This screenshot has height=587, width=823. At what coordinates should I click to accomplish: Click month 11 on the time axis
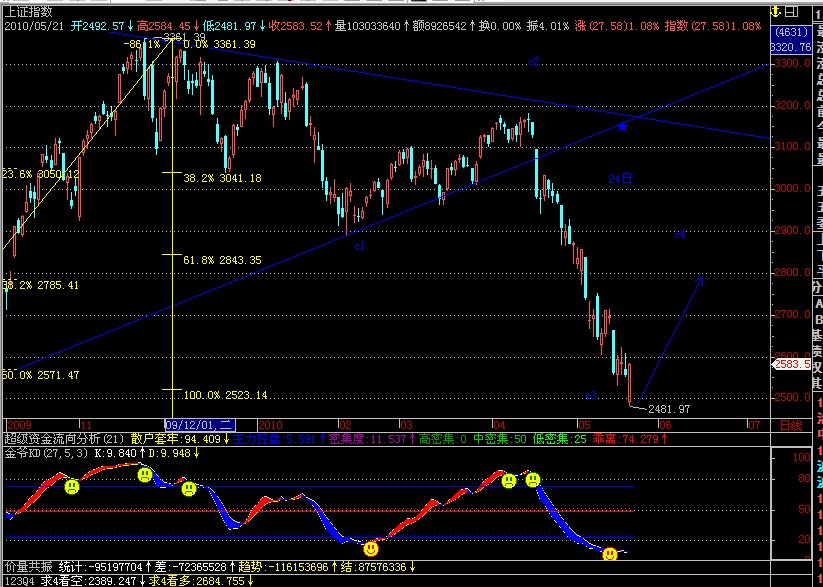(x=86, y=425)
